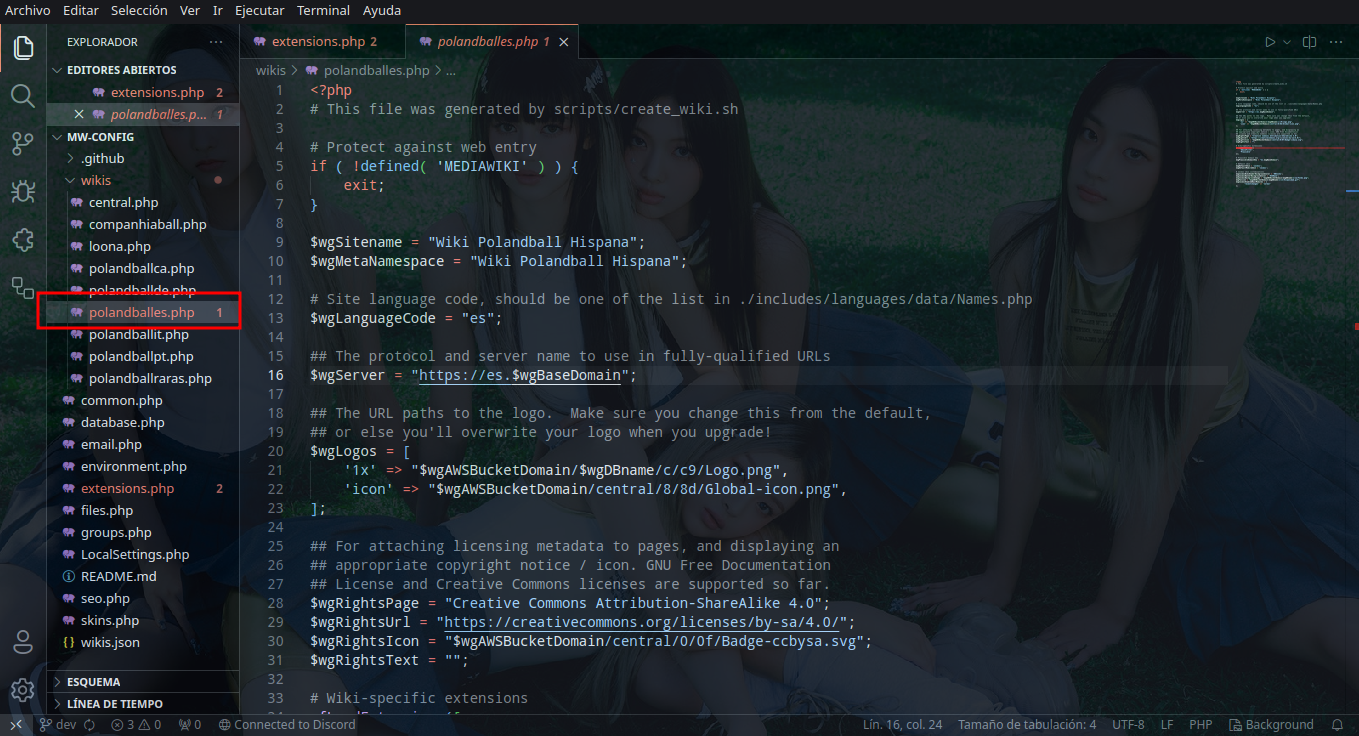Viewport: 1359px width, 736px height.
Task: Open the Accounts icon in activity bar
Action: 23,642
